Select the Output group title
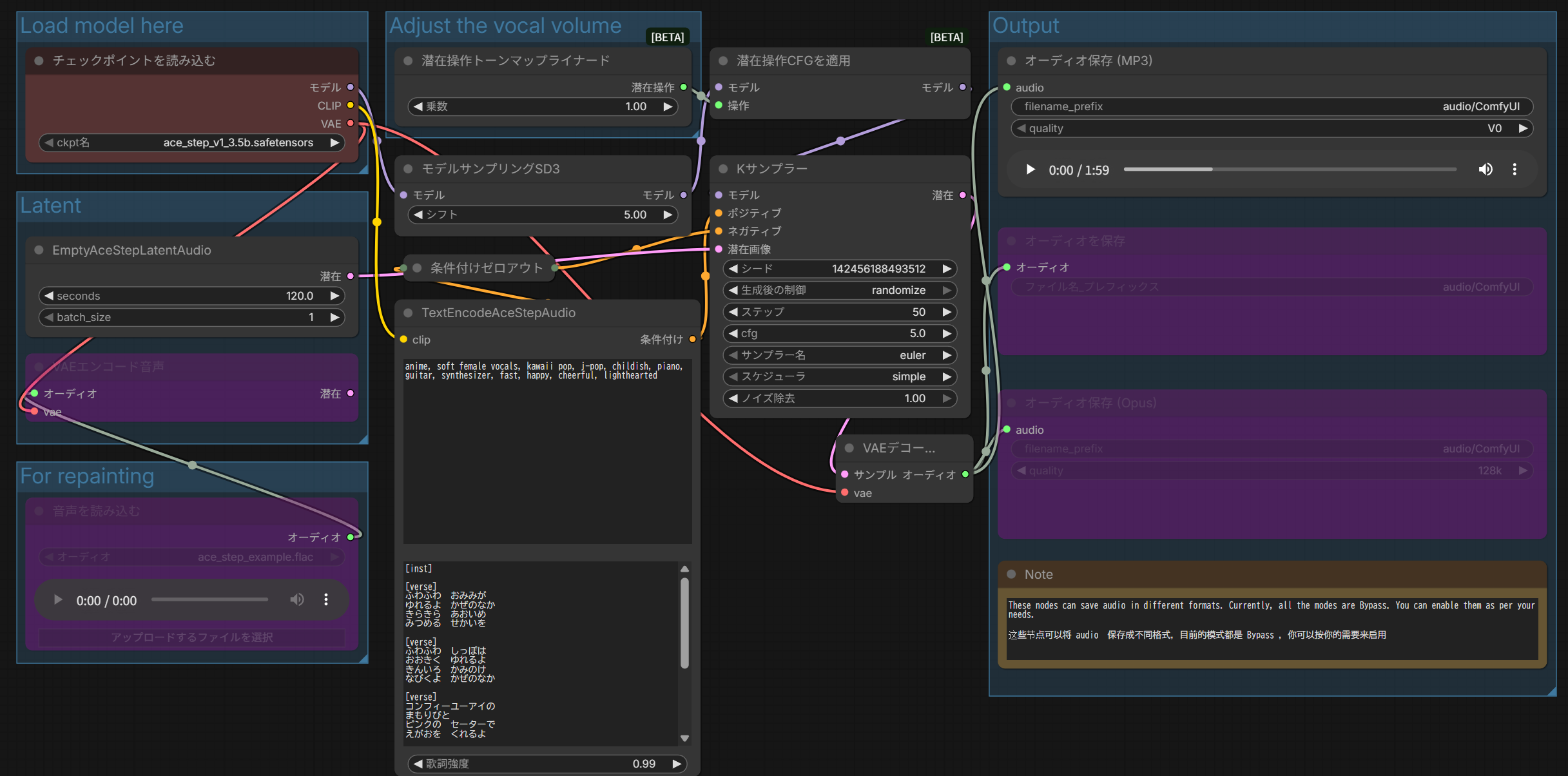The image size is (1568, 776). (x=1025, y=26)
